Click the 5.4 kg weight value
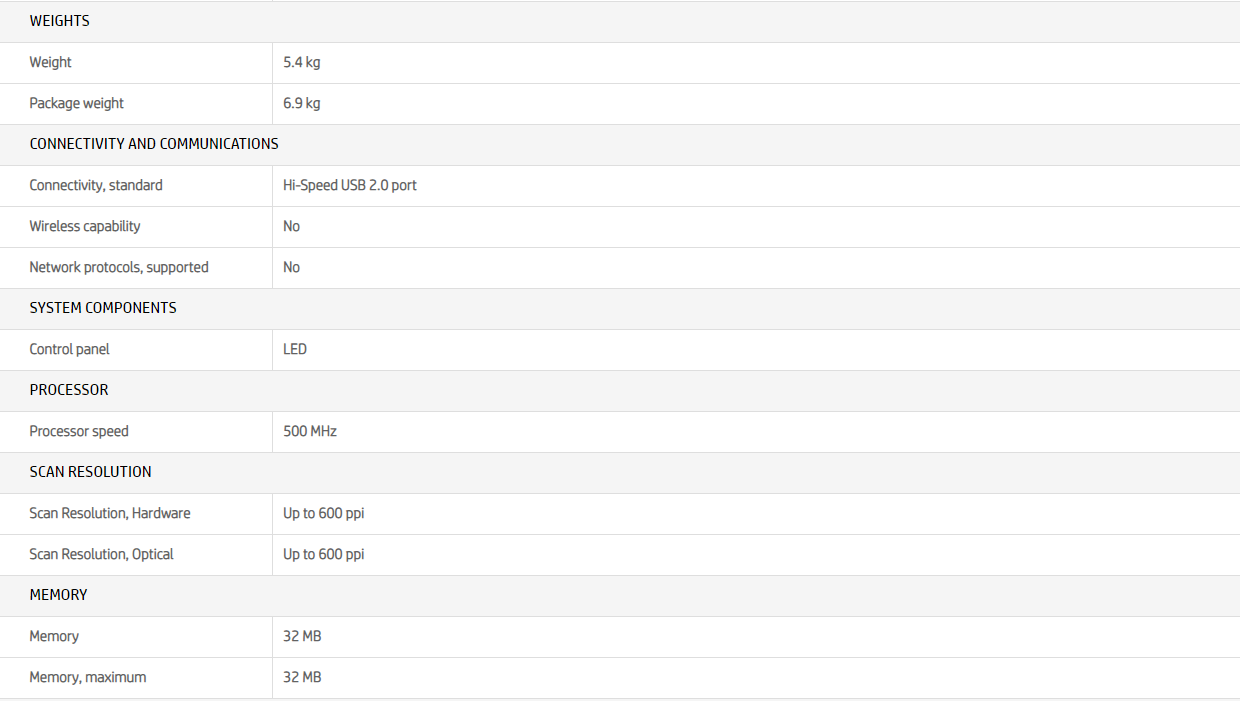This screenshot has height=701, width=1243. click(x=301, y=62)
